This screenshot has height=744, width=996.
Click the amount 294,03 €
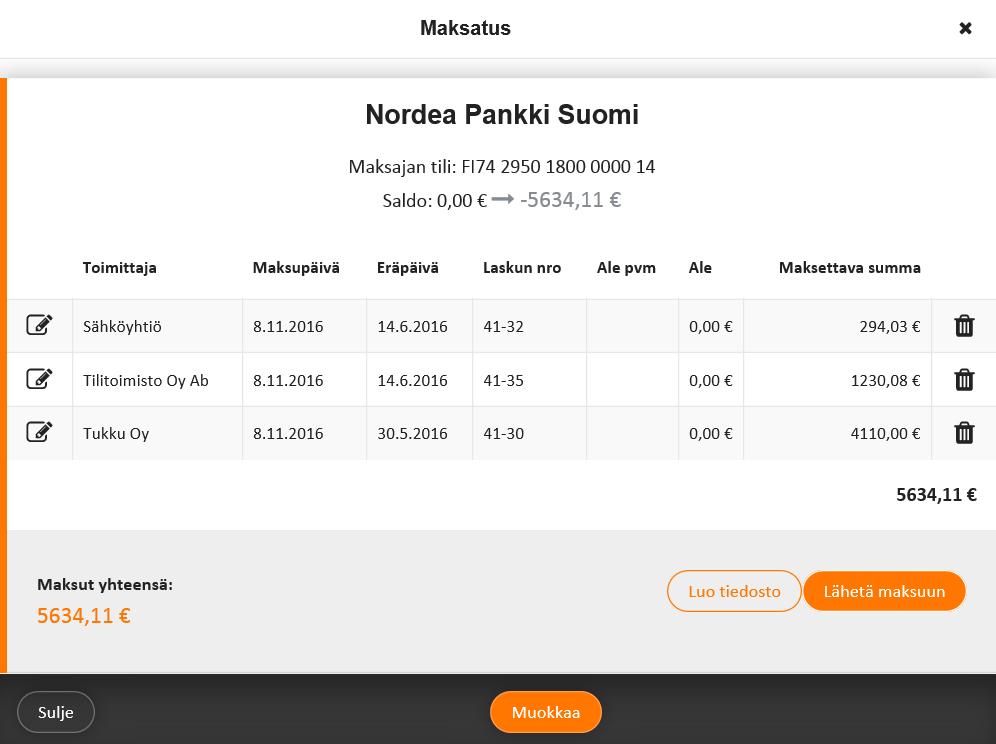[890, 327]
